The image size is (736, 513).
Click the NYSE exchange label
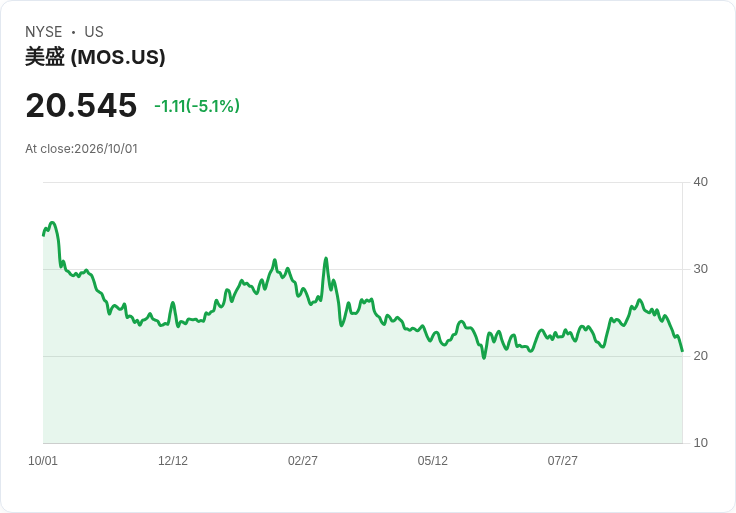click(x=44, y=32)
